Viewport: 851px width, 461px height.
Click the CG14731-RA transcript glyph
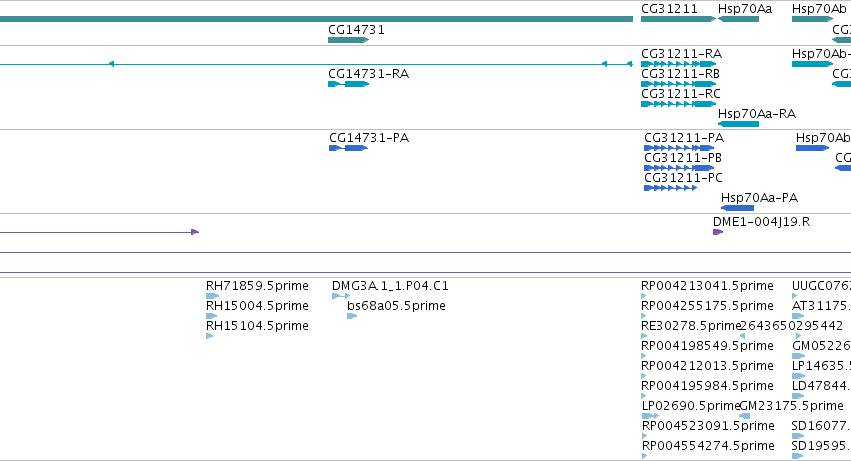(348, 84)
